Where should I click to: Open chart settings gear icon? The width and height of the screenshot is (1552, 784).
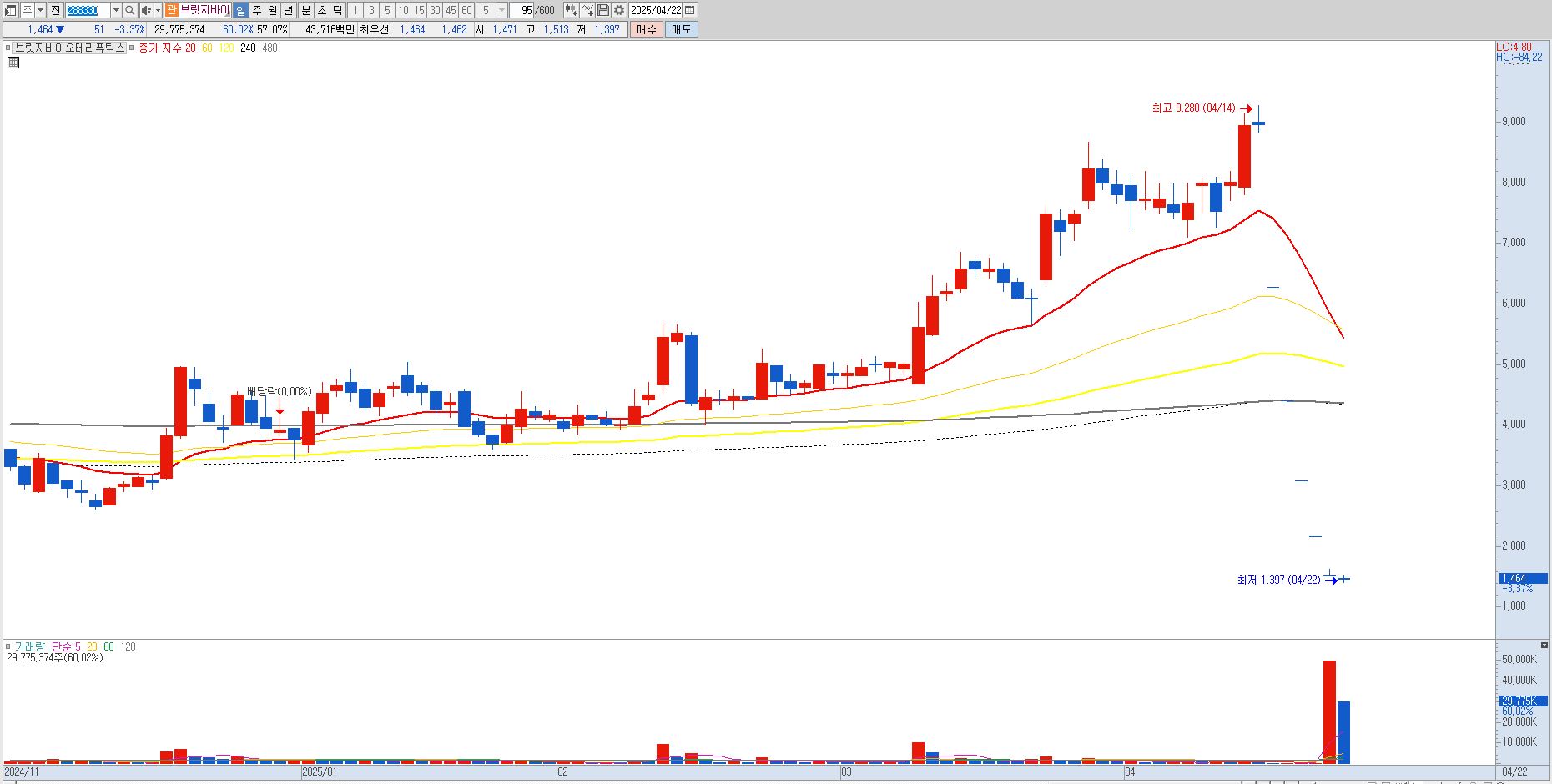click(x=619, y=10)
